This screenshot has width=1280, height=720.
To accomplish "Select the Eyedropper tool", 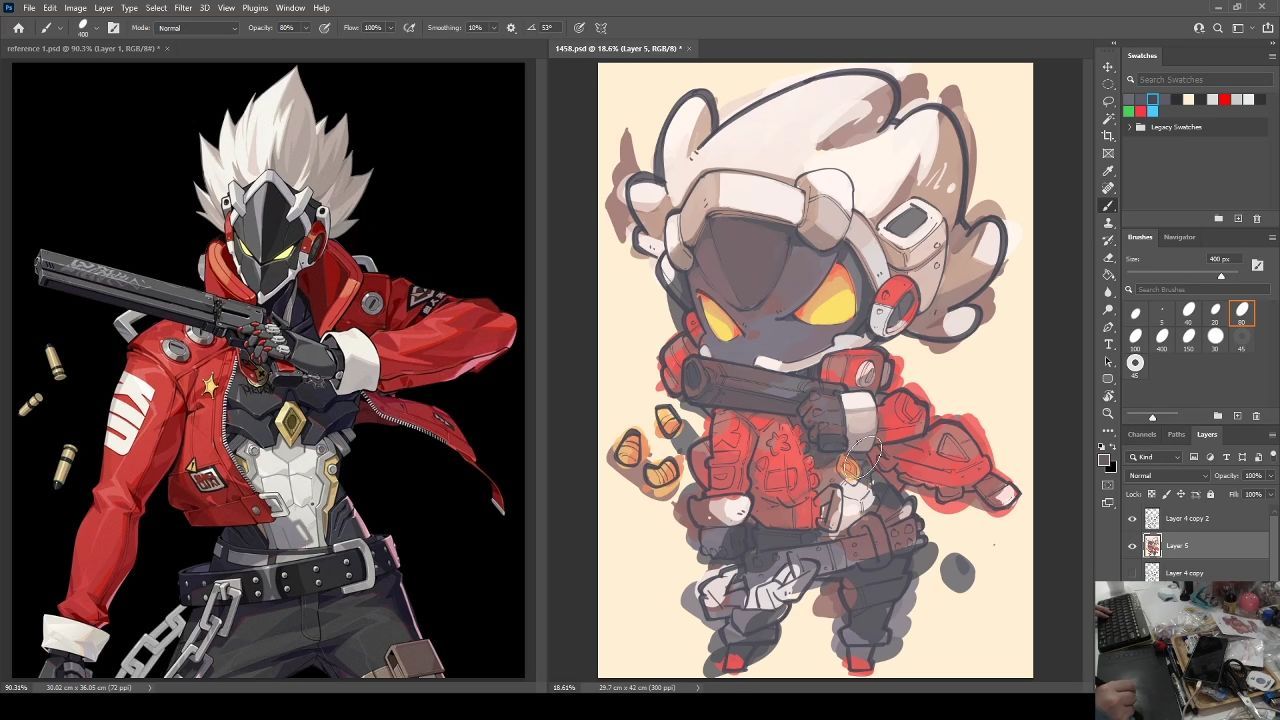I will [1108, 171].
